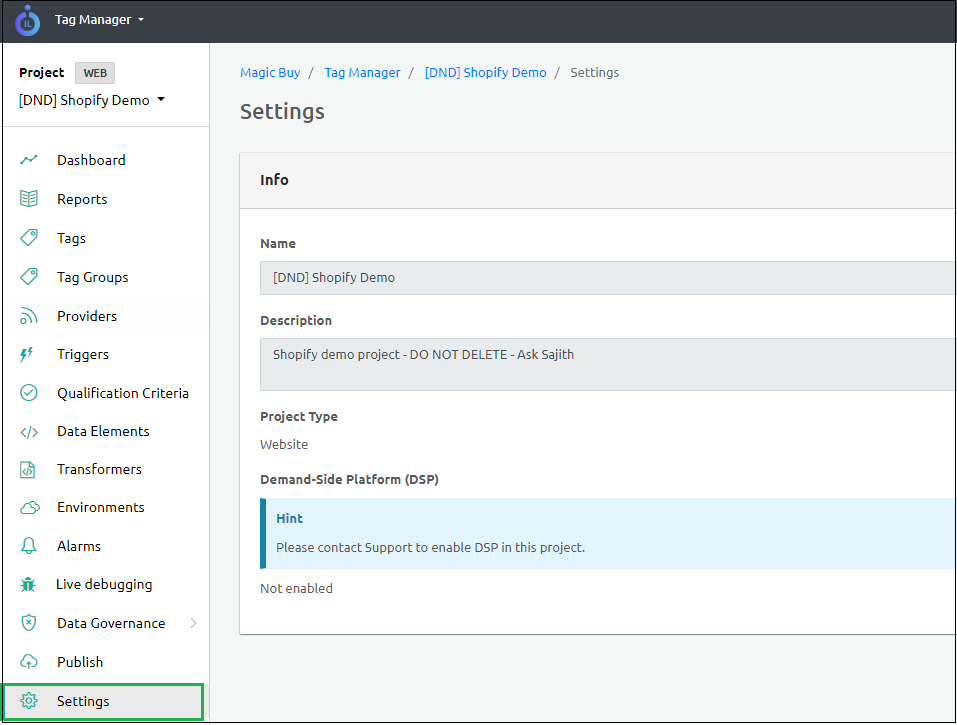Screen dimensions: 957x725
Task: Open the [DND] Shopify Demo project selector
Action: (x=92, y=100)
